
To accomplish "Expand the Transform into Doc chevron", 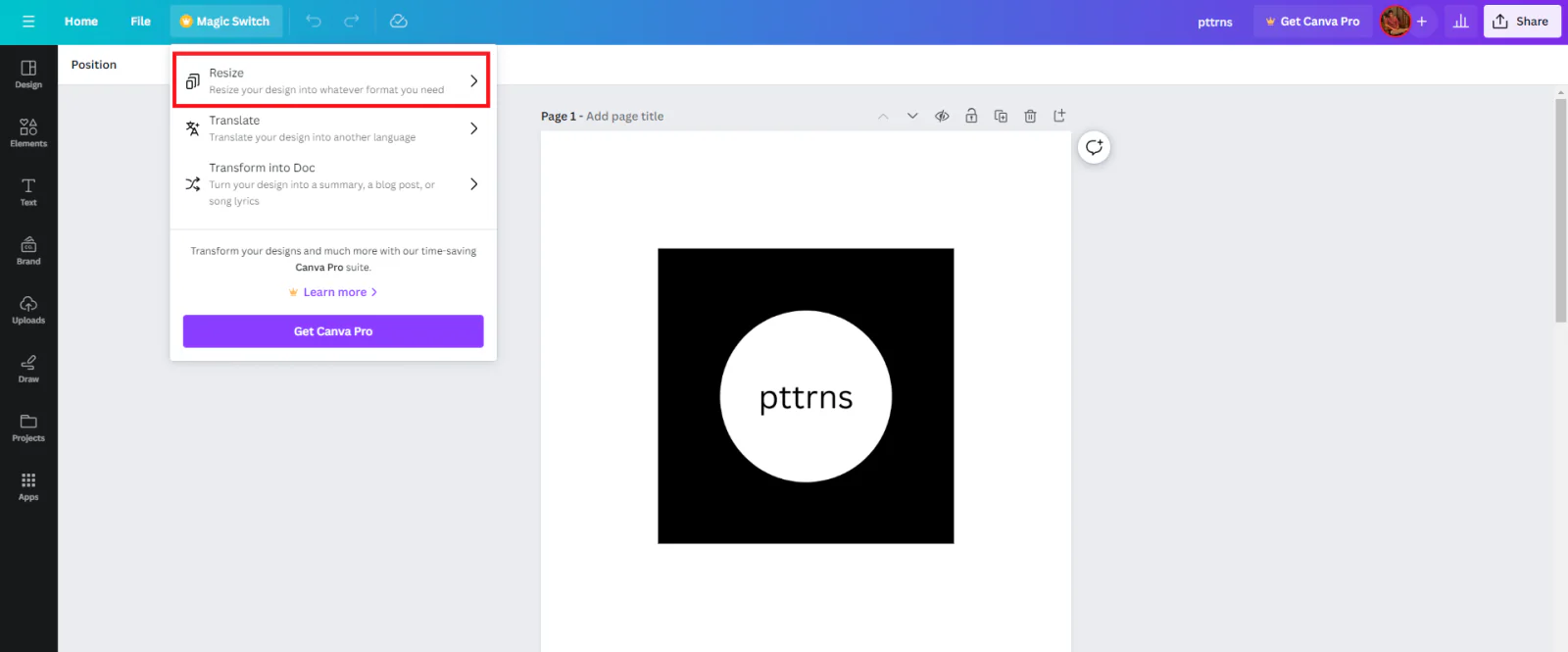I will click(x=474, y=184).
